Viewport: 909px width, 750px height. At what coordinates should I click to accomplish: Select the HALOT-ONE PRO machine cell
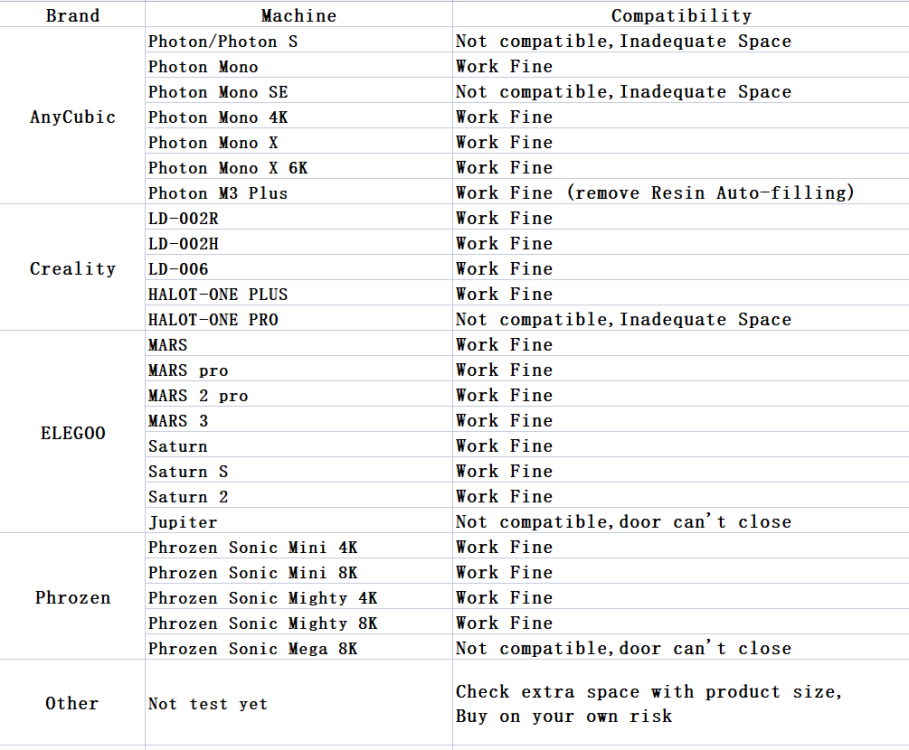coord(213,320)
